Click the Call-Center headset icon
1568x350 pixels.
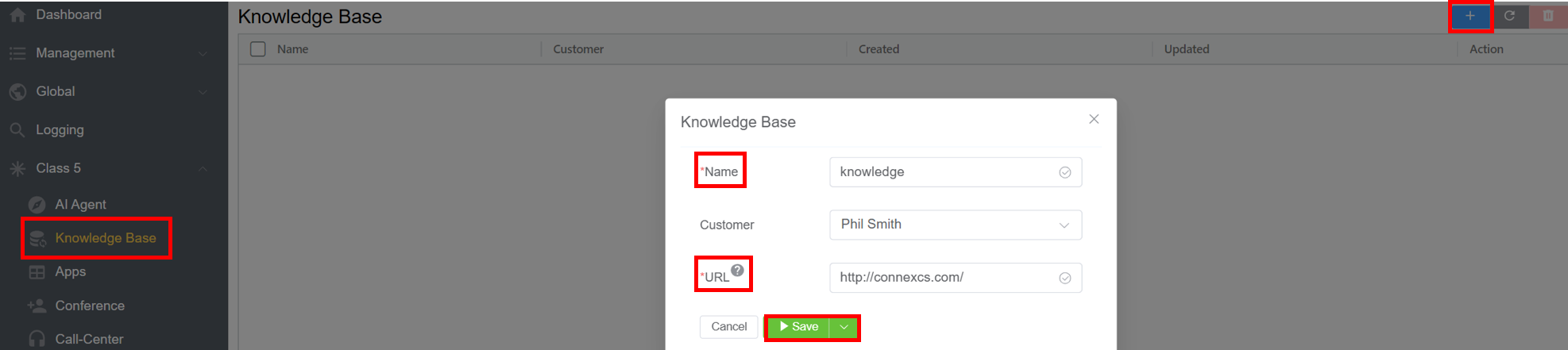tap(37, 339)
